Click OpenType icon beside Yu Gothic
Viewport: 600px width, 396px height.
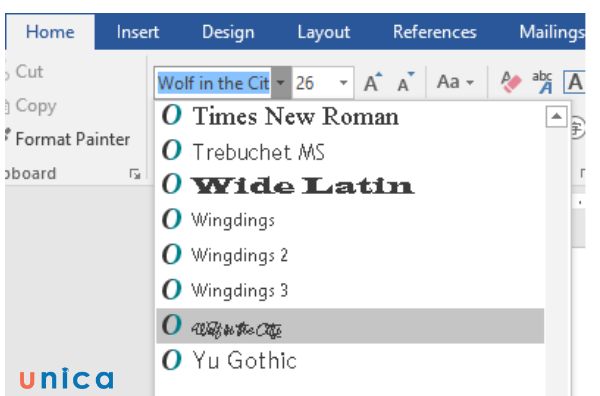pyautogui.click(x=171, y=360)
